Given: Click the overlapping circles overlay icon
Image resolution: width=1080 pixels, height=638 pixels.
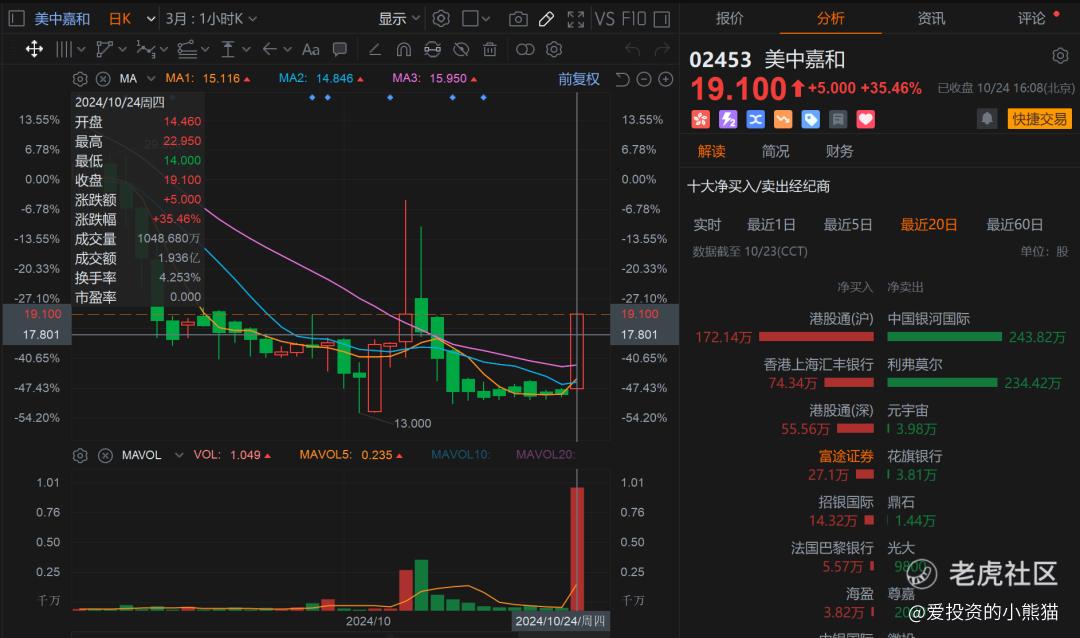Looking at the screenshot, I should point(525,50).
